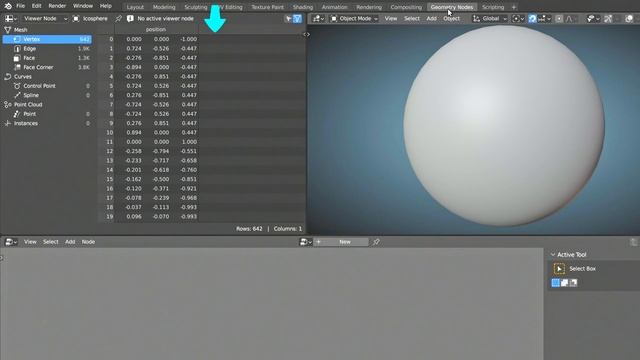Screen dimensions: 640x360
Task: Switch to the Animation workspace tab
Action: tap(334, 7)
